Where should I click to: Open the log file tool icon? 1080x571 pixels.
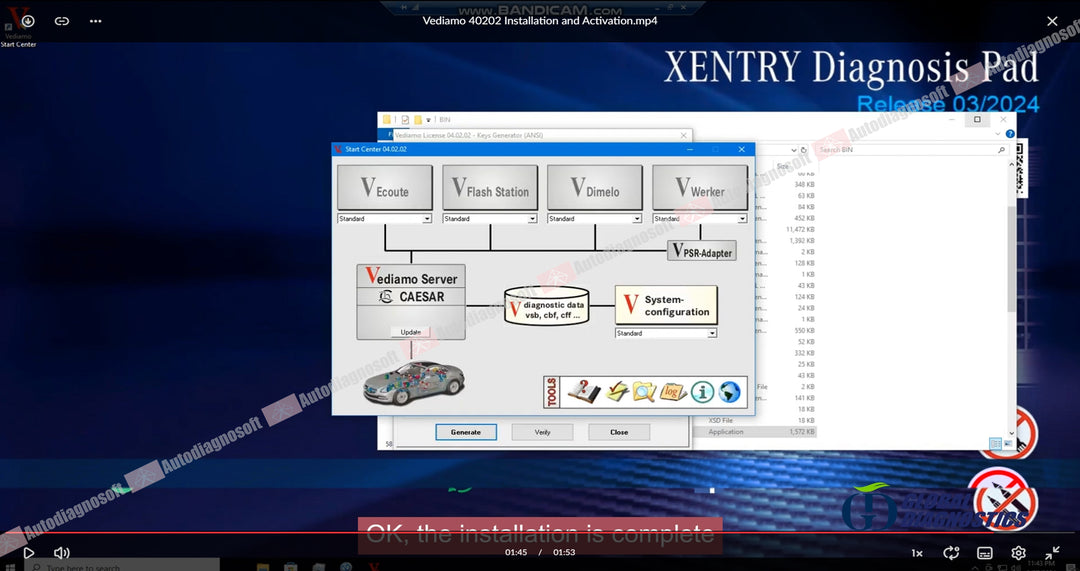click(672, 392)
